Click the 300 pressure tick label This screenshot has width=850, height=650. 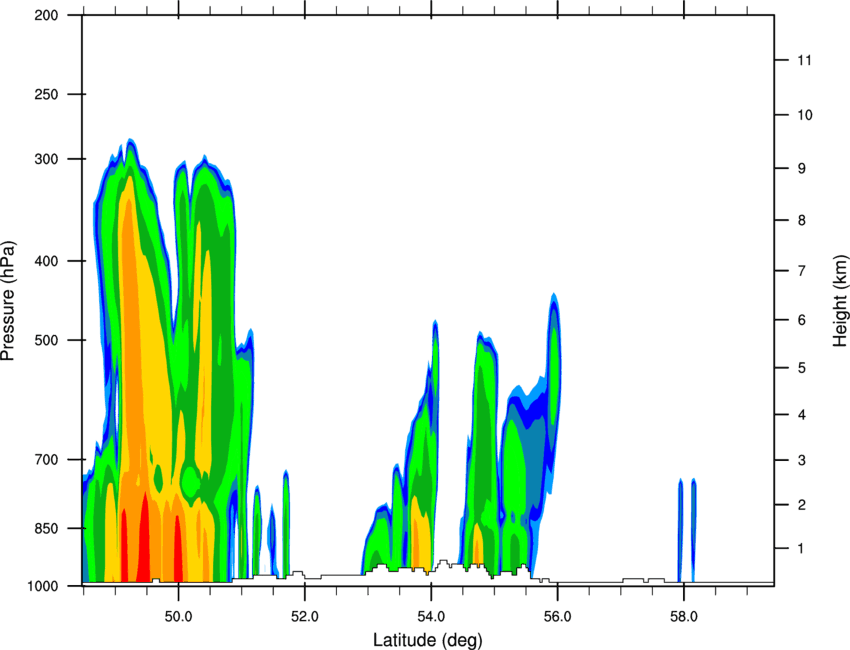pyautogui.click(x=46, y=159)
